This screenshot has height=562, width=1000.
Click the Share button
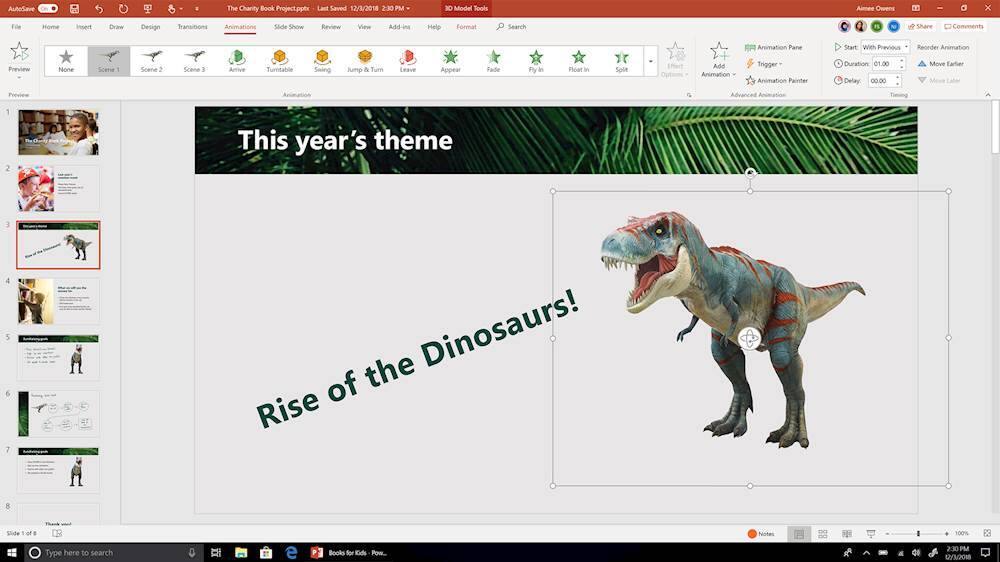pos(919,27)
